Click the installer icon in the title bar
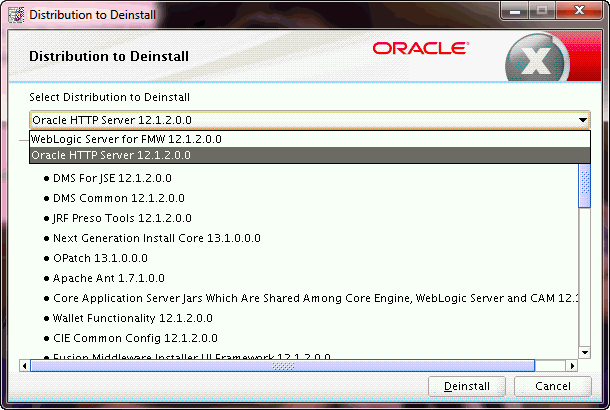Viewport: 610px width, 410px height. [16, 15]
